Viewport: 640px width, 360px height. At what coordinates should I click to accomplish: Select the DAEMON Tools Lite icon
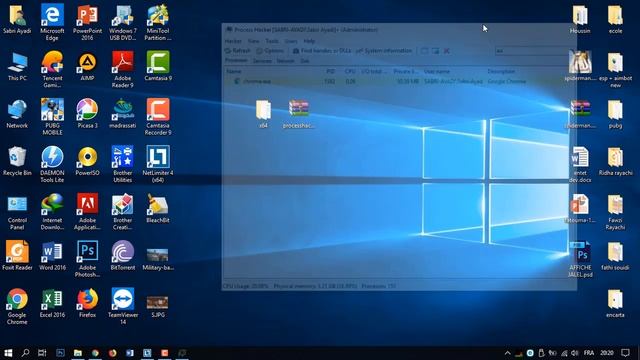(52, 164)
